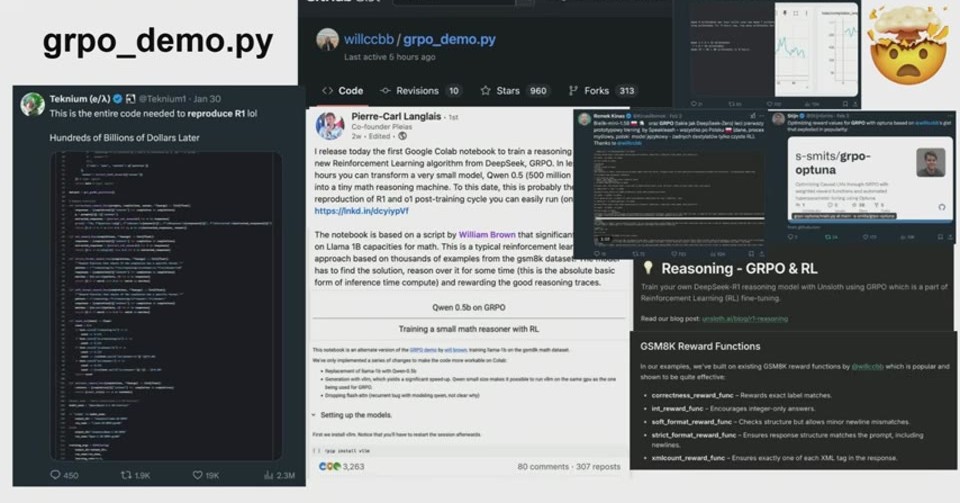This screenshot has height=503, width=960.
Task: Click the code screenshot in Teknium's tweet
Action: pyautogui.click(x=166, y=305)
